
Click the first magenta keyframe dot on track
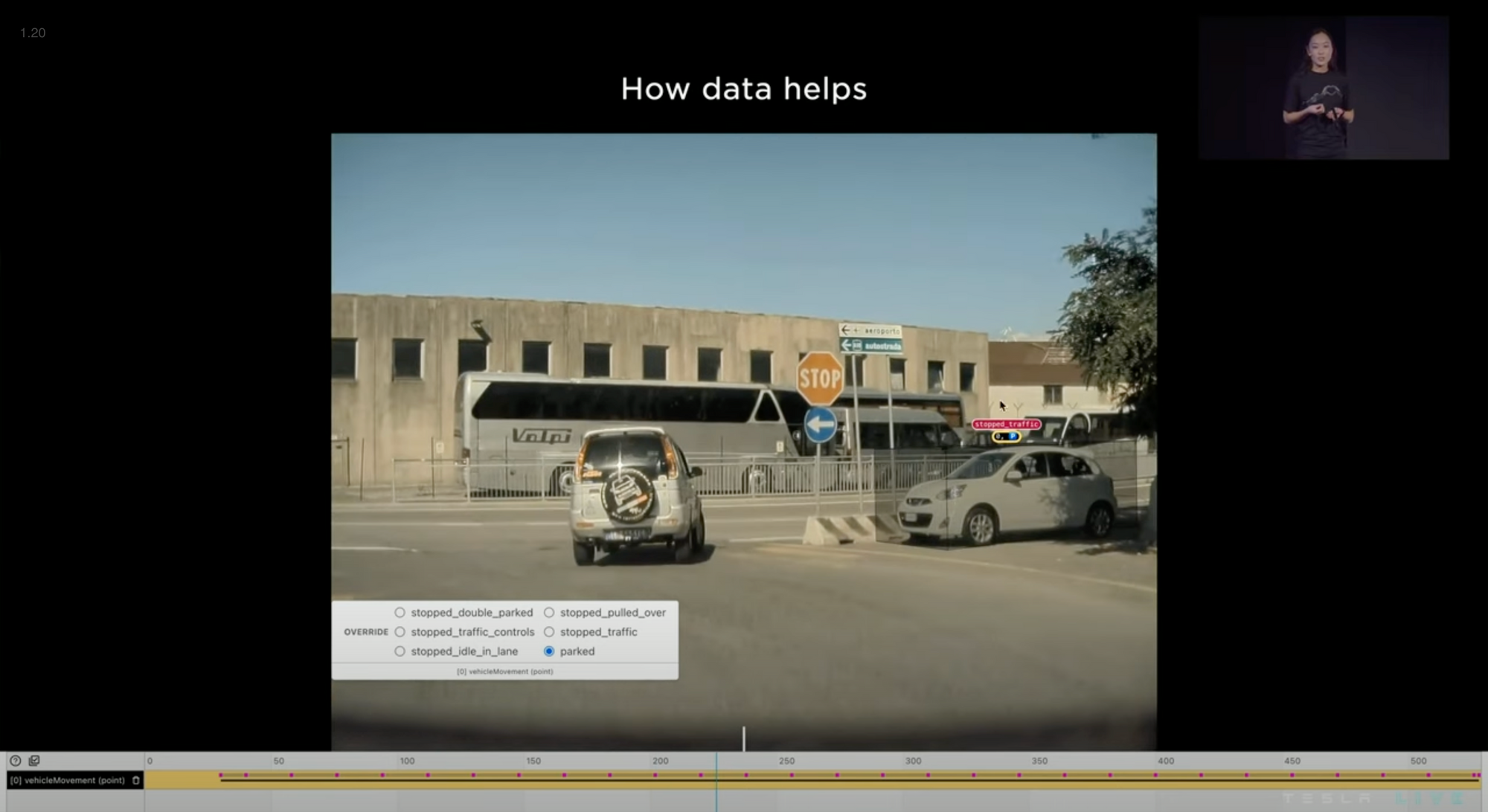coord(221,776)
